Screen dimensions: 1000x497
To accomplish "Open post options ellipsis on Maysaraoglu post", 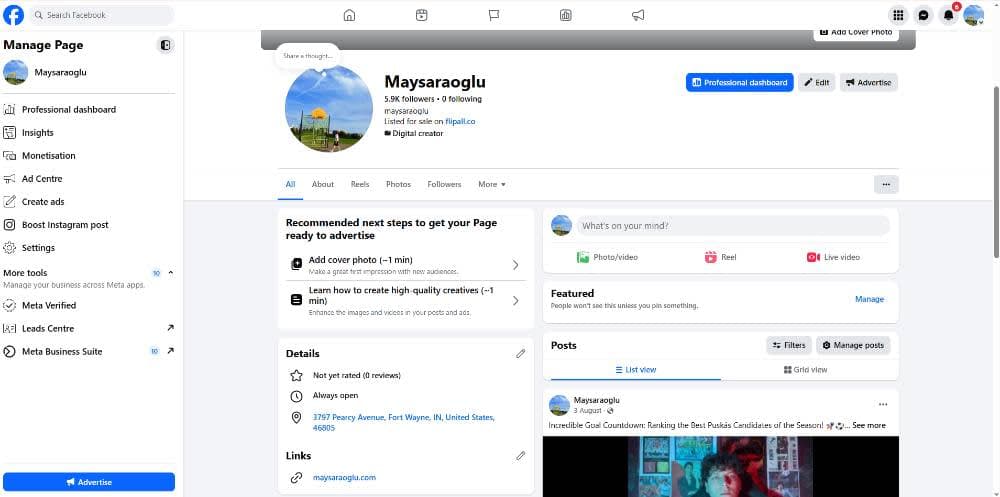I will pyautogui.click(x=883, y=404).
